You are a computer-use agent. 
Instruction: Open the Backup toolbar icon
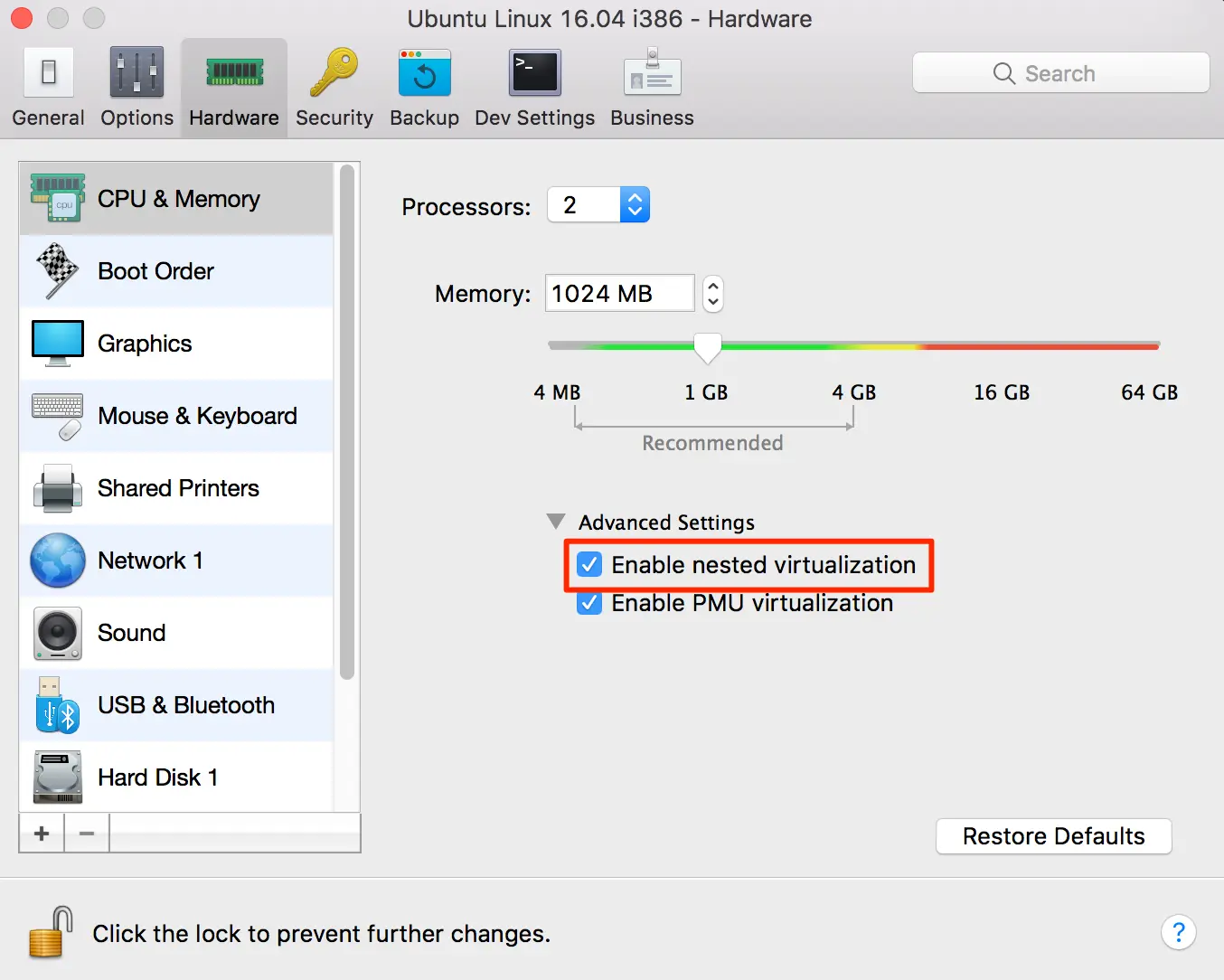424,71
